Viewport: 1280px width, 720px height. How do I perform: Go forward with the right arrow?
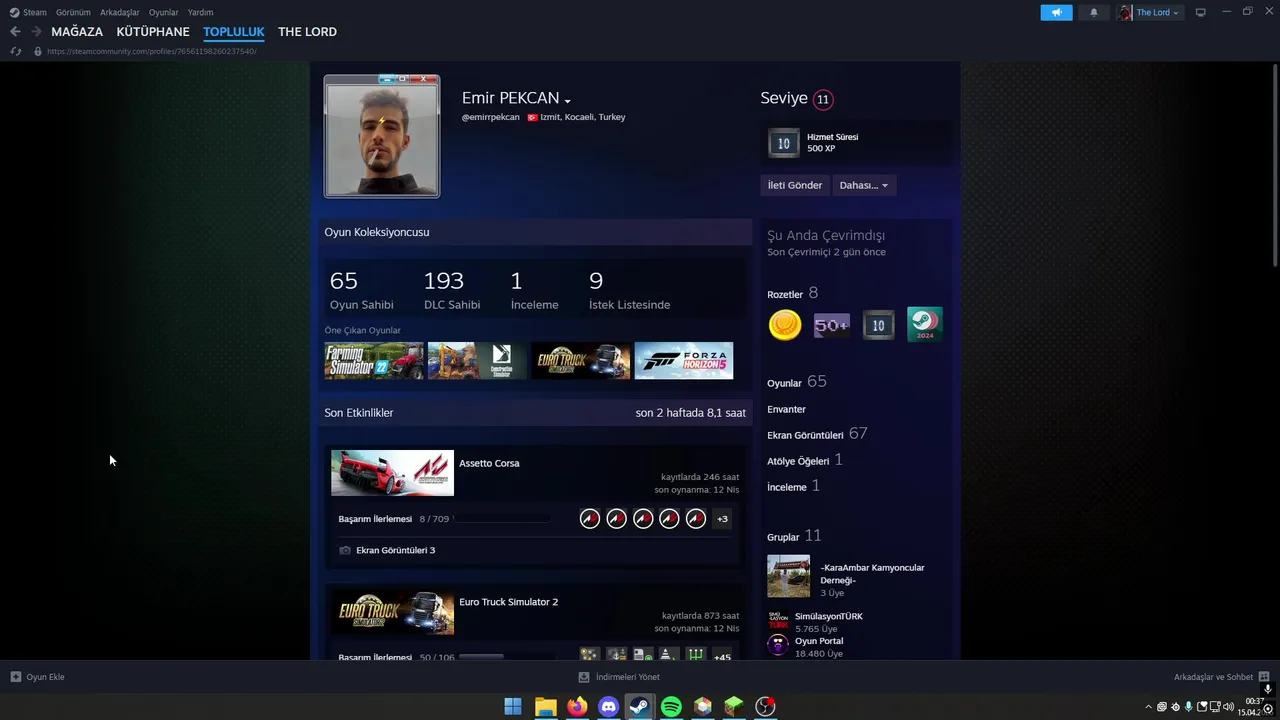[36, 32]
